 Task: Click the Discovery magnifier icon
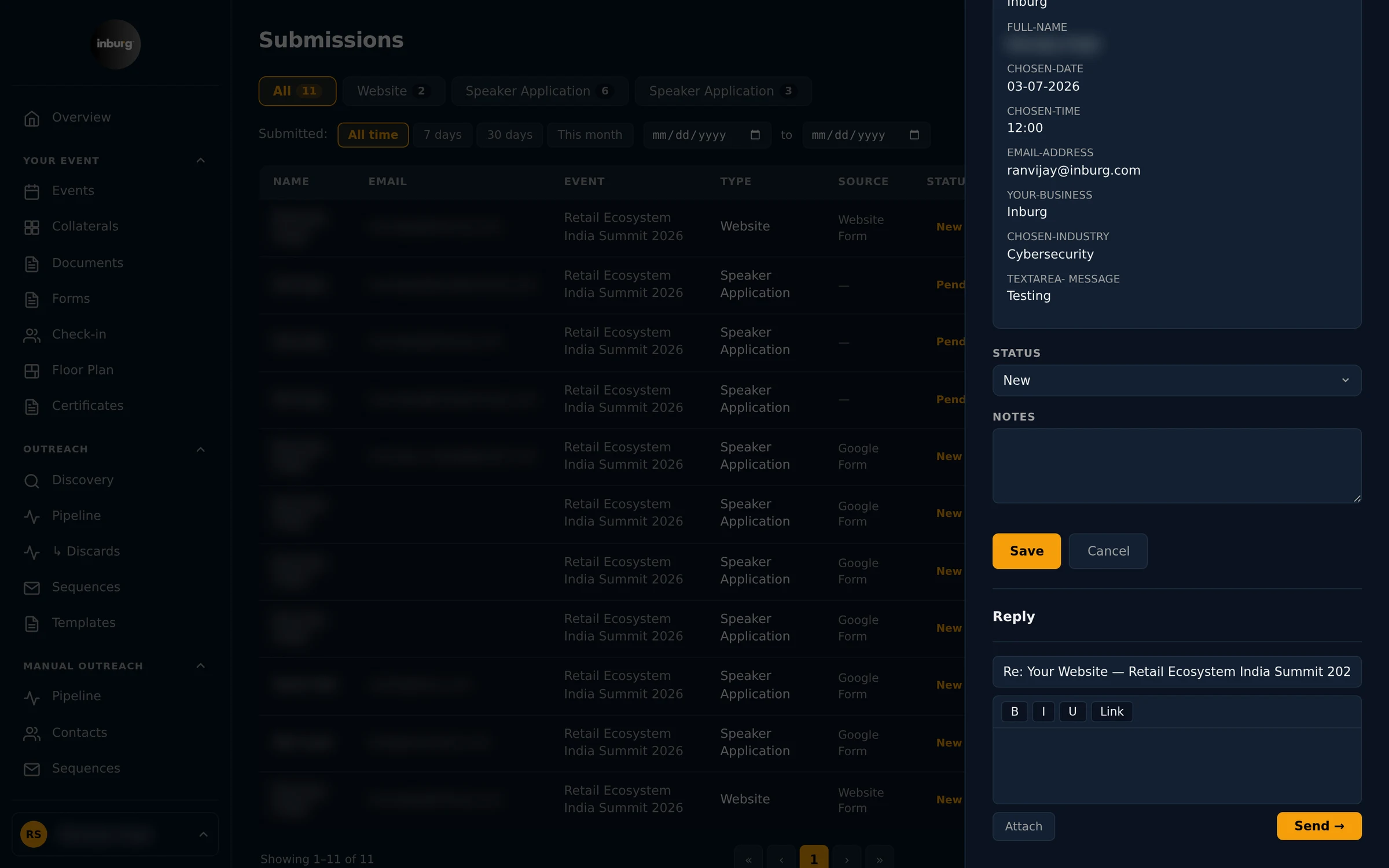[32, 481]
